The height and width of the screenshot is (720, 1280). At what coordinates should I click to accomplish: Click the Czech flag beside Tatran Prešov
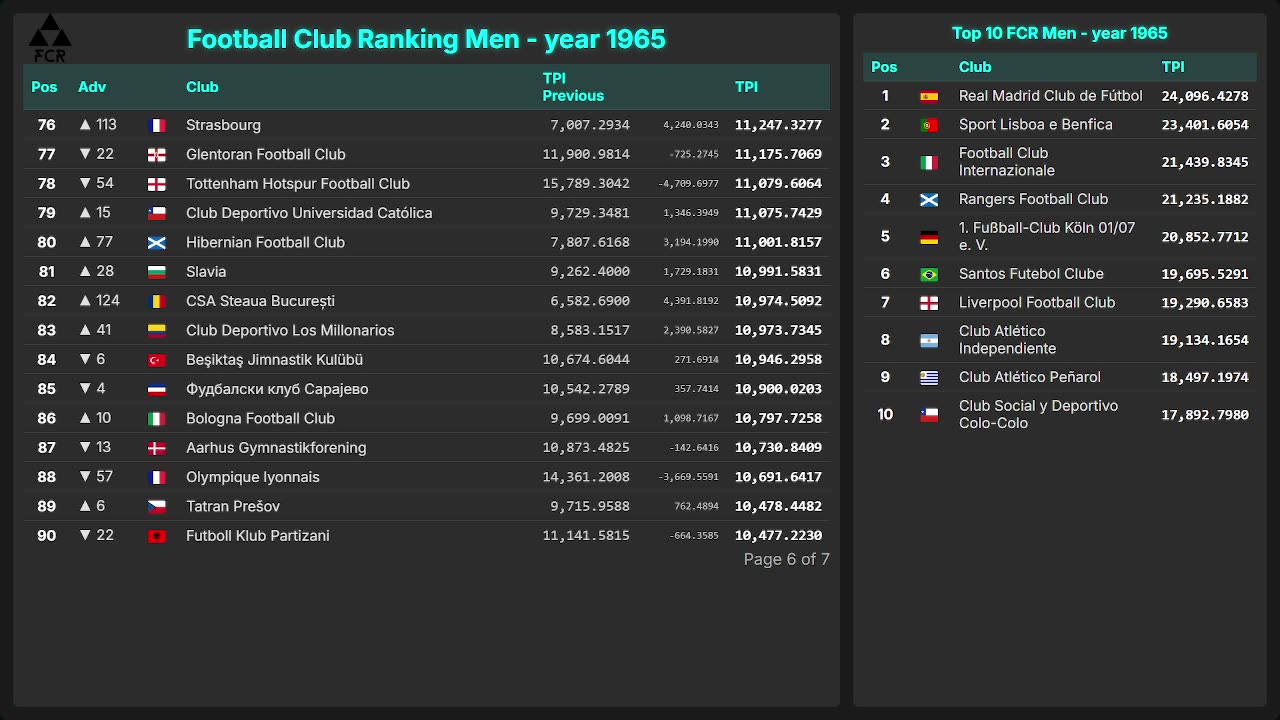157,507
